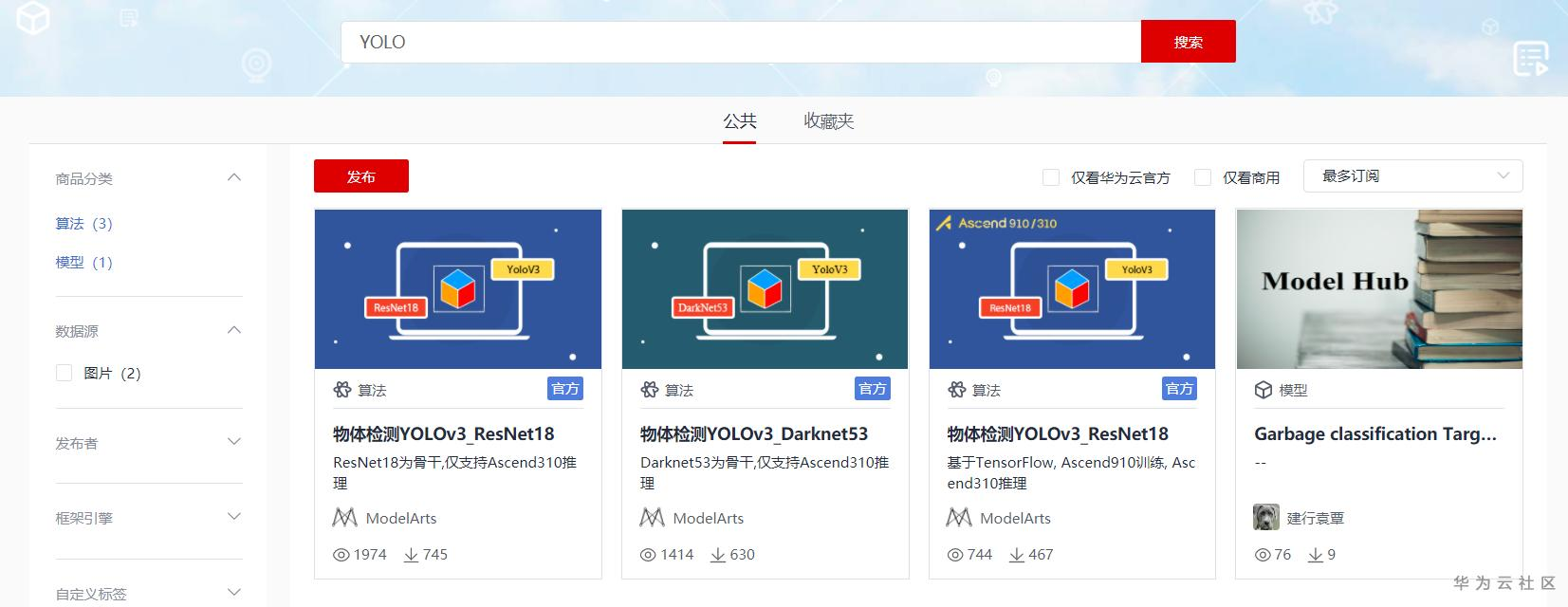Image resolution: width=1568 pixels, height=607 pixels.
Task: Click the download icon beside 467
Action: point(1017,555)
